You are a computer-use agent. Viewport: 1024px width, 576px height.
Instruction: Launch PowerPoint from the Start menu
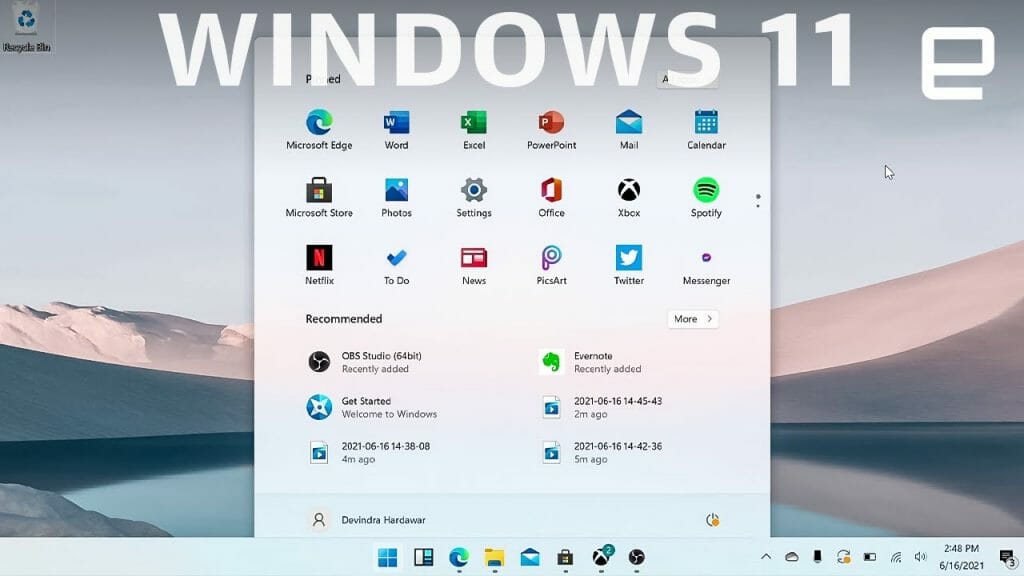pyautogui.click(x=551, y=129)
